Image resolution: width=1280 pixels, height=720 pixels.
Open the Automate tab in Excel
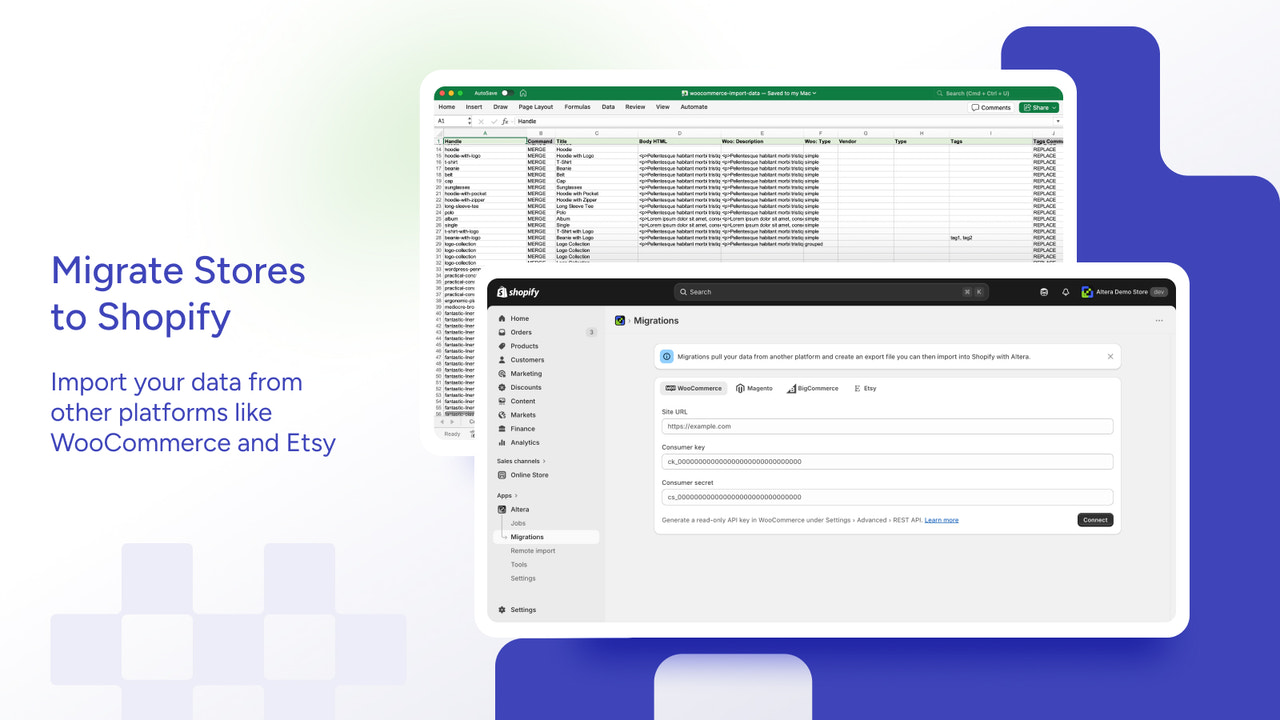point(694,107)
